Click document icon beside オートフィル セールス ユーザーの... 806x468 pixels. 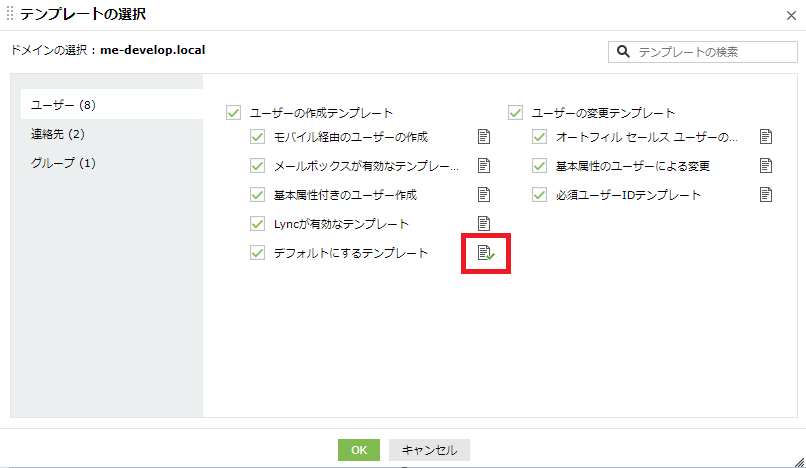[x=766, y=137]
